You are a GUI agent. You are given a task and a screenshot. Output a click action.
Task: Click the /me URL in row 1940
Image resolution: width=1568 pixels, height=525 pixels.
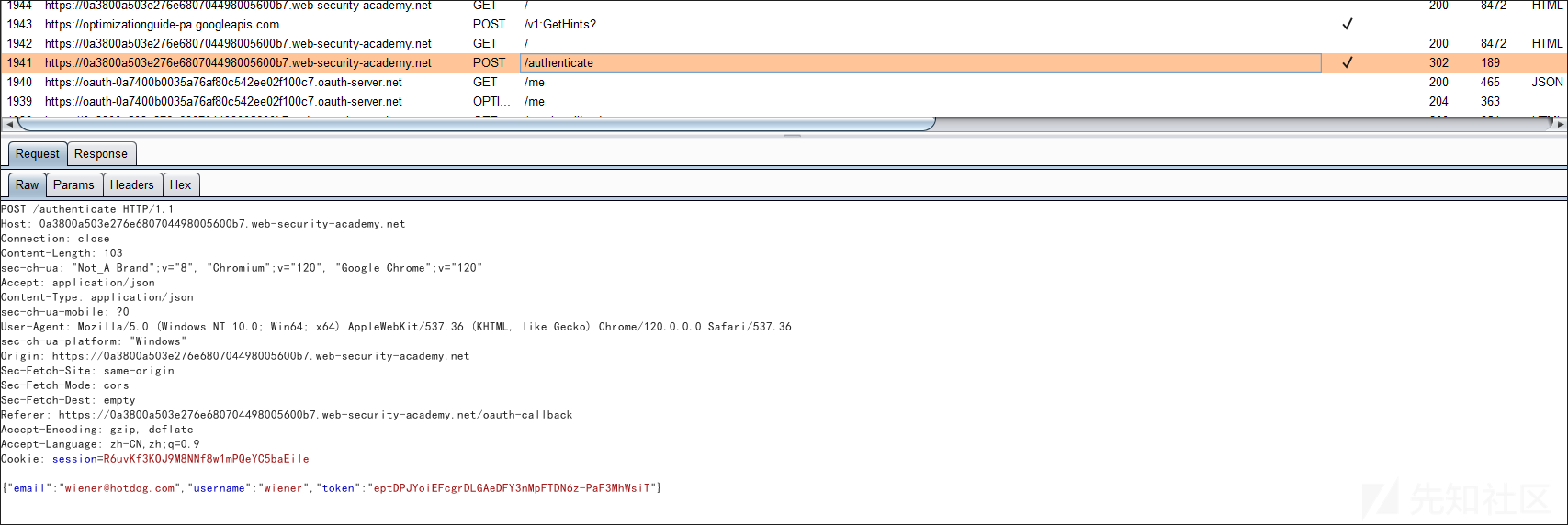(x=535, y=82)
